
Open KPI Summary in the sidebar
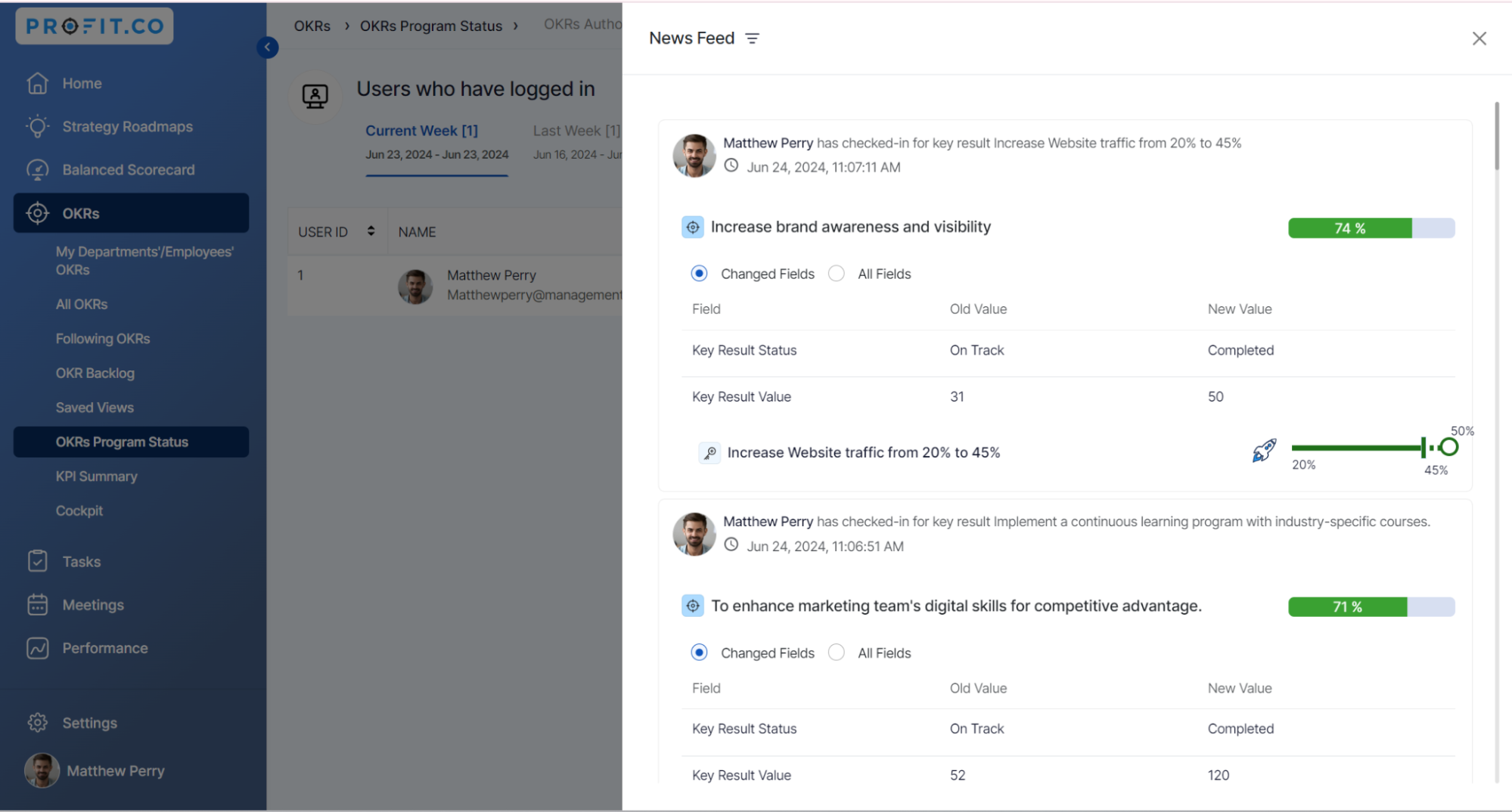(96, 476)
